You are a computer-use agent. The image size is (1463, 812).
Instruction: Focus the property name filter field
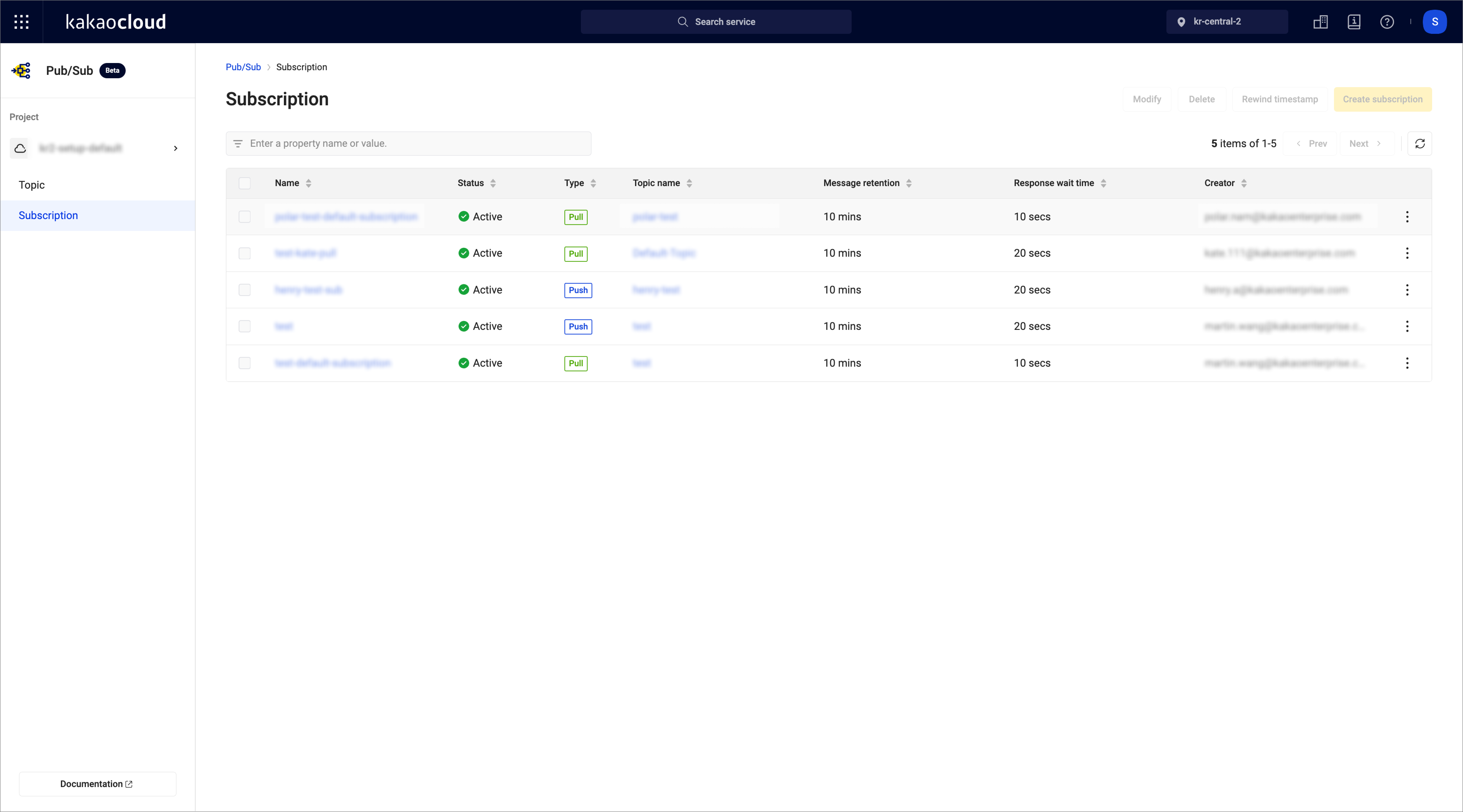(408, 144)
